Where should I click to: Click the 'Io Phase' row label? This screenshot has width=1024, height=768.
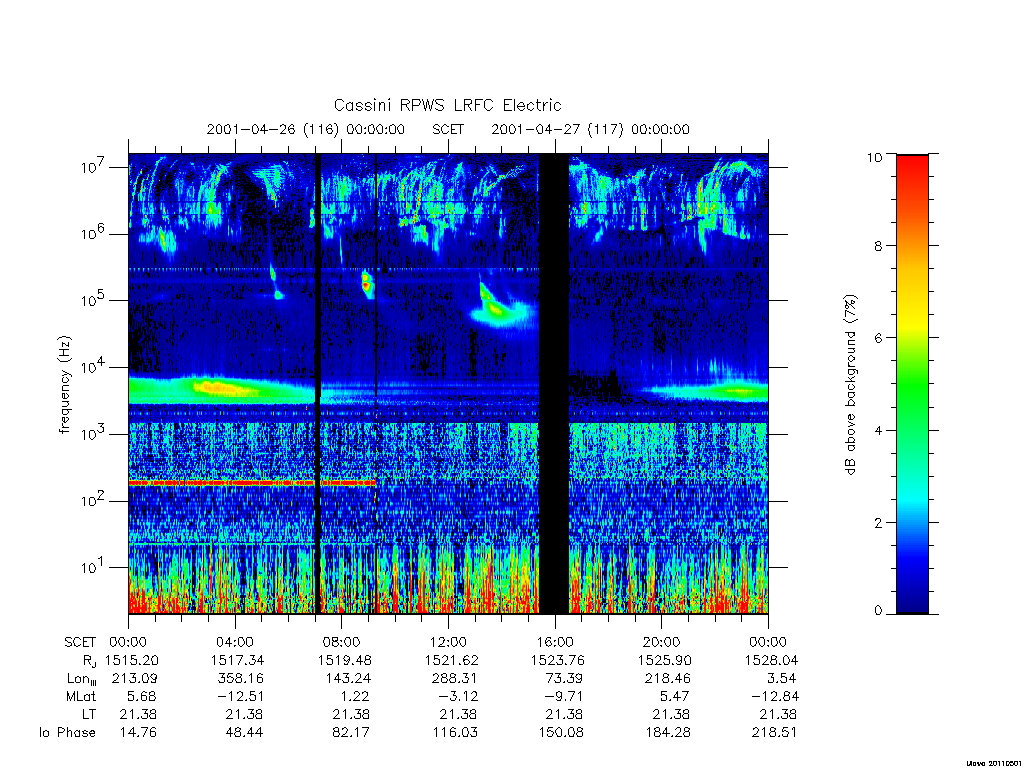pos(67,733)
